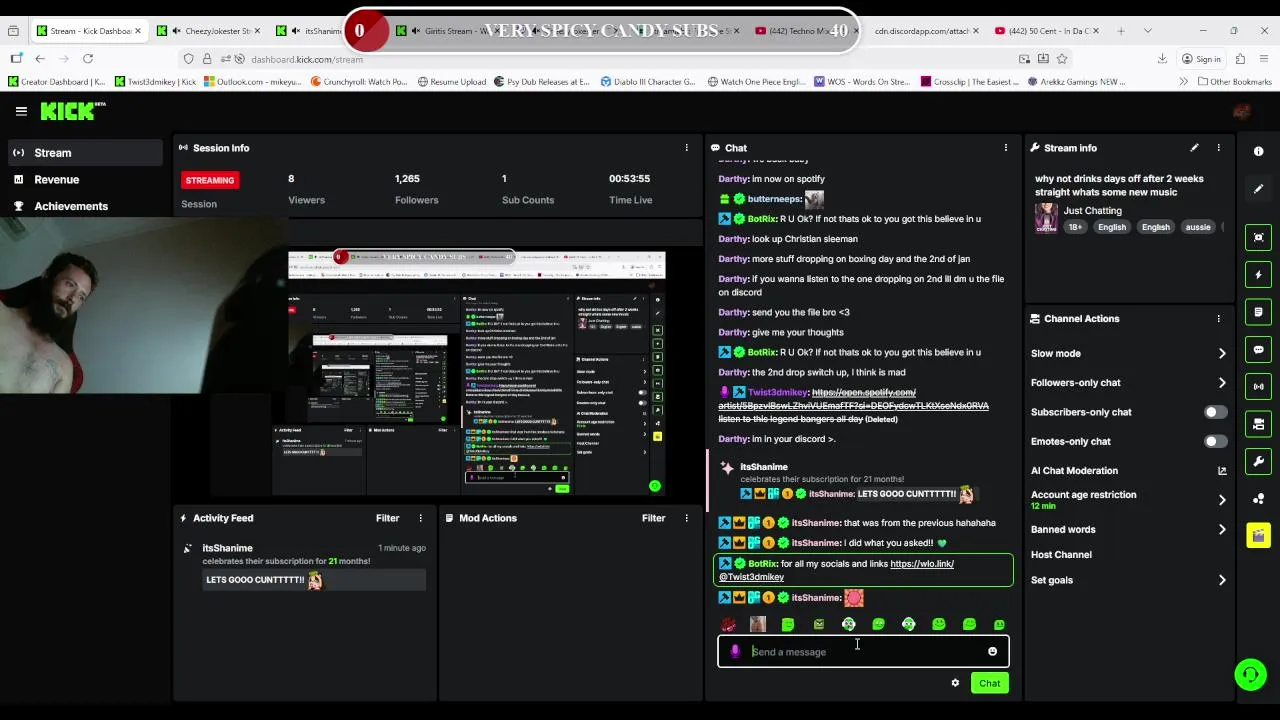Open emoji picker in message box

pos(992,652)
